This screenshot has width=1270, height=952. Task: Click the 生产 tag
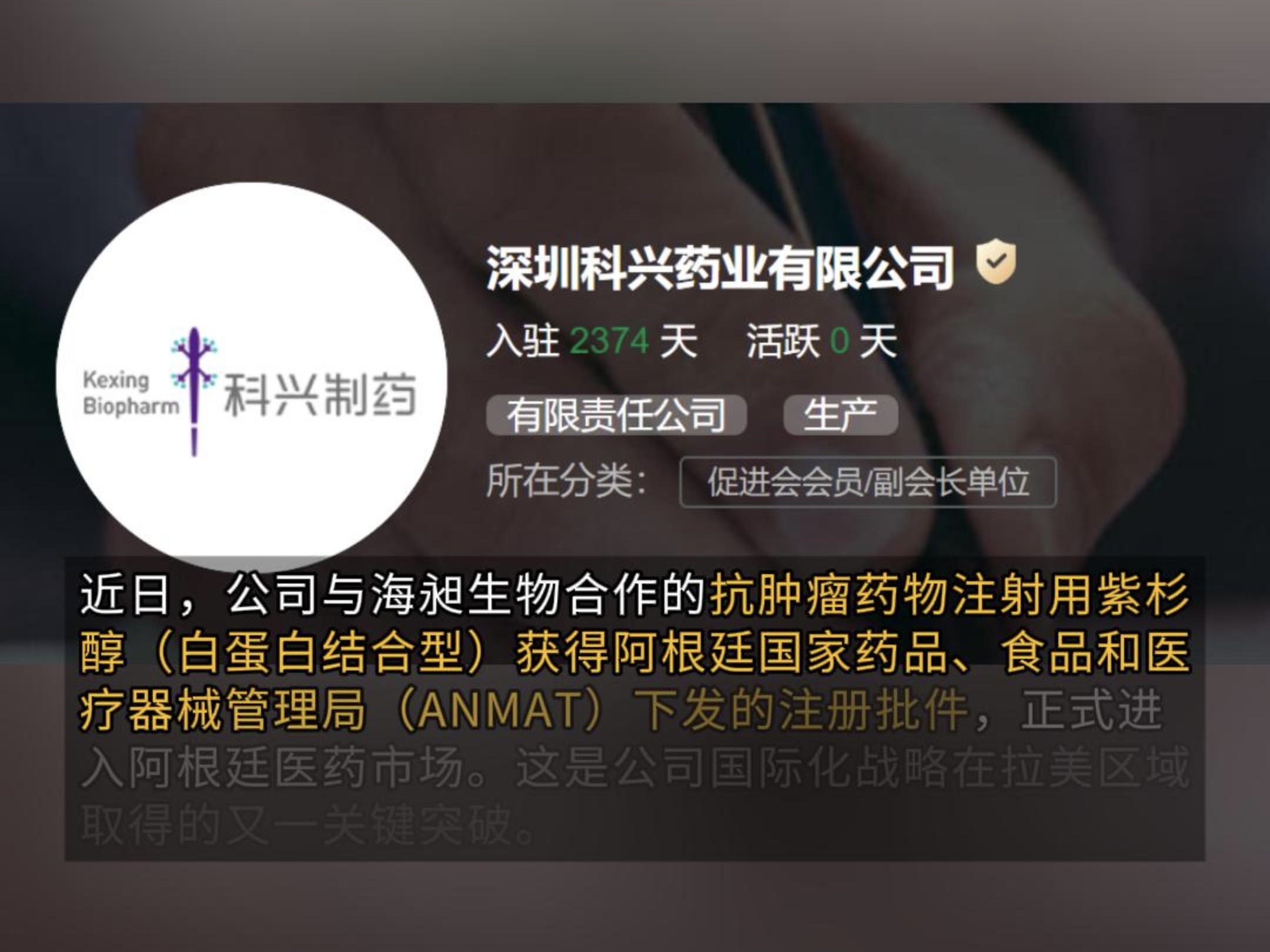click(x=840, y=415)
